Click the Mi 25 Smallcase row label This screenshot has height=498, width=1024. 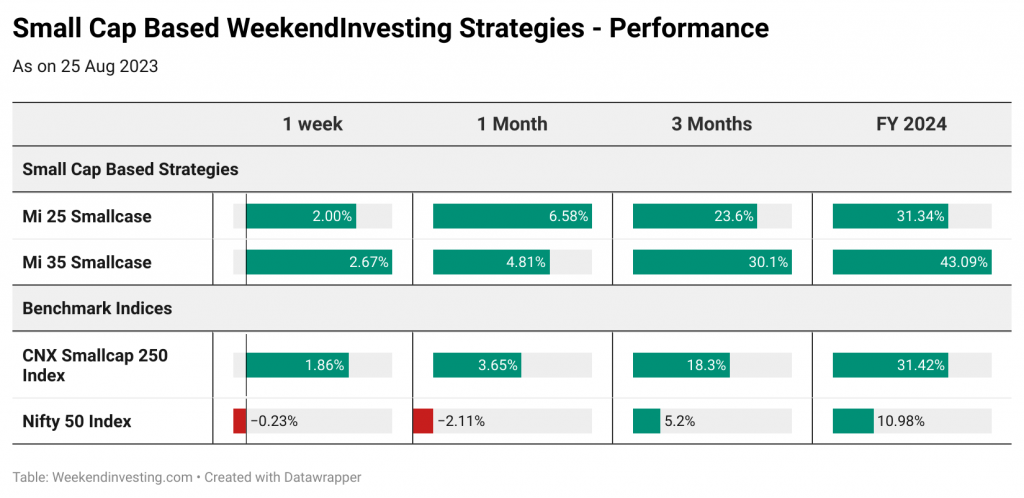click(x=87, y=216)
